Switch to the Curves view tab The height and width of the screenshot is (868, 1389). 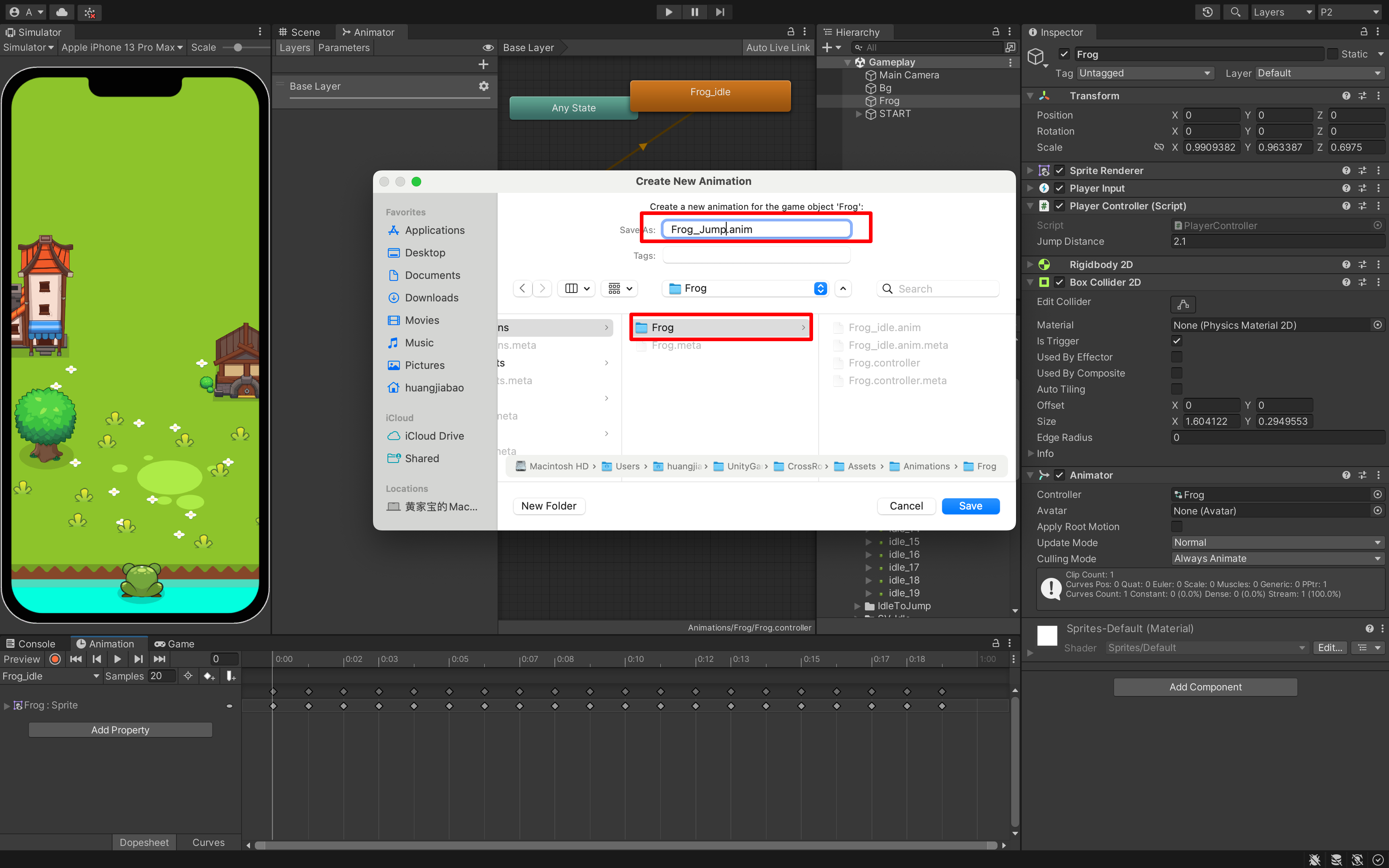tap(208, 842)
